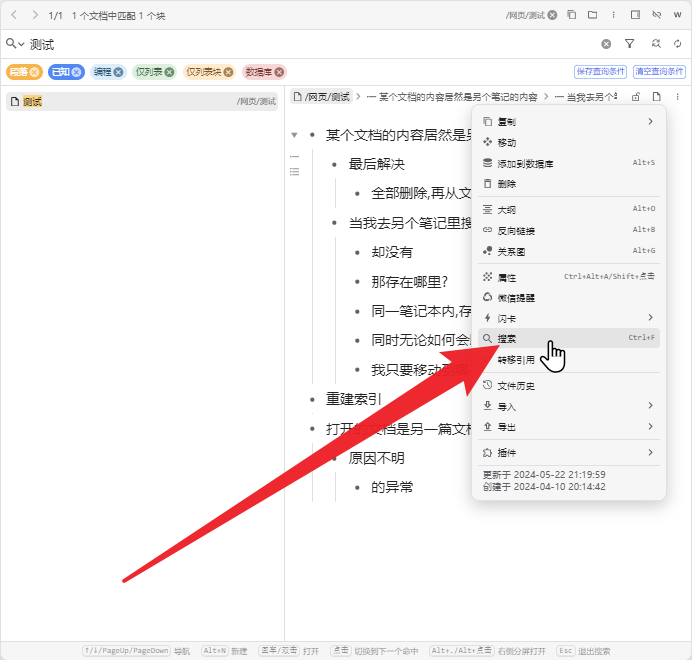Click into the search field containing 测试
Viewport: 692px width, 660px height.
(309, 44)
